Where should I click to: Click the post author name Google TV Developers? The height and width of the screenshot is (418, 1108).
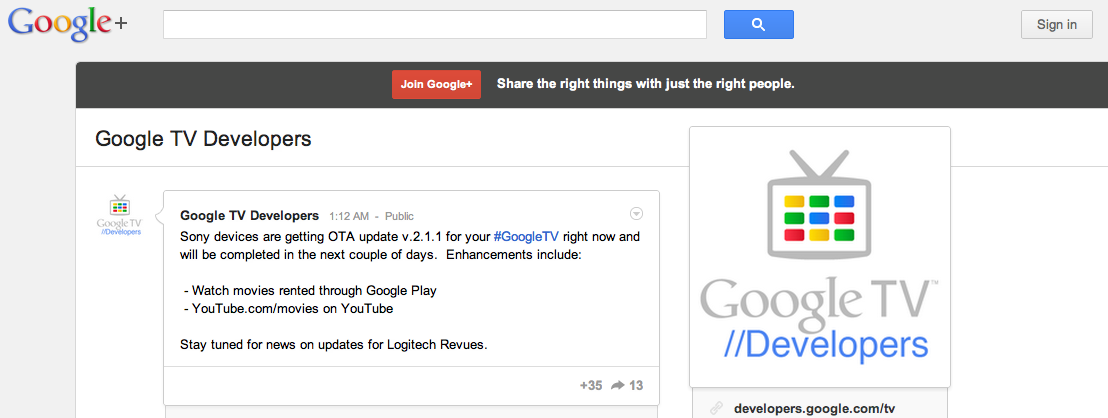coord(249,215)
